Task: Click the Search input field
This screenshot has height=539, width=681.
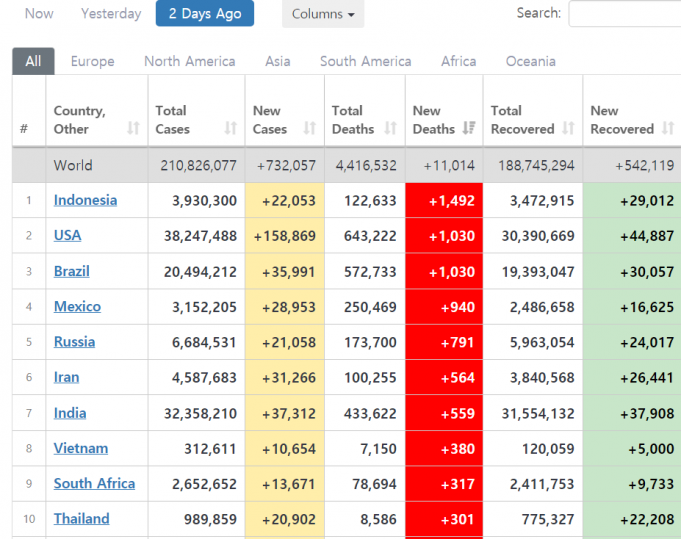Action: tap(625, 14)
